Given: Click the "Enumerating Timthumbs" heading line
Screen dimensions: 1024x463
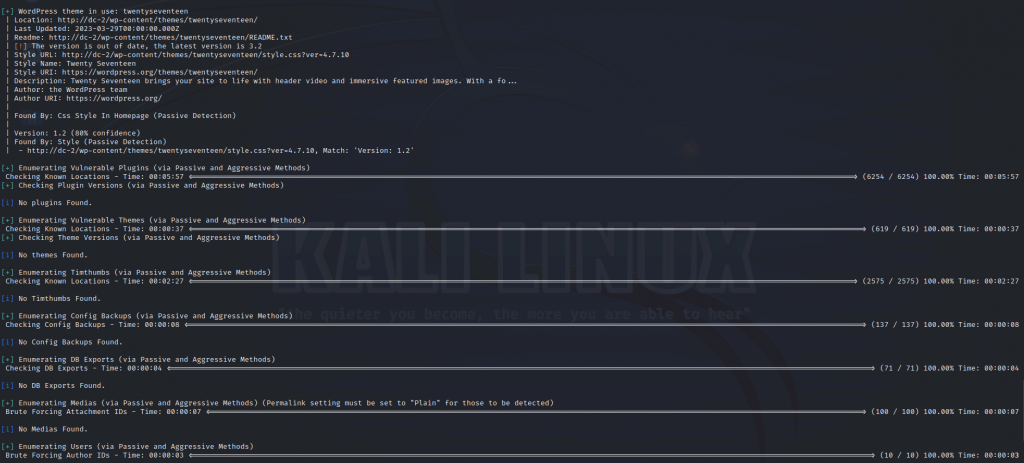Looking at the screenshot, I should click(x=136, y=272).
